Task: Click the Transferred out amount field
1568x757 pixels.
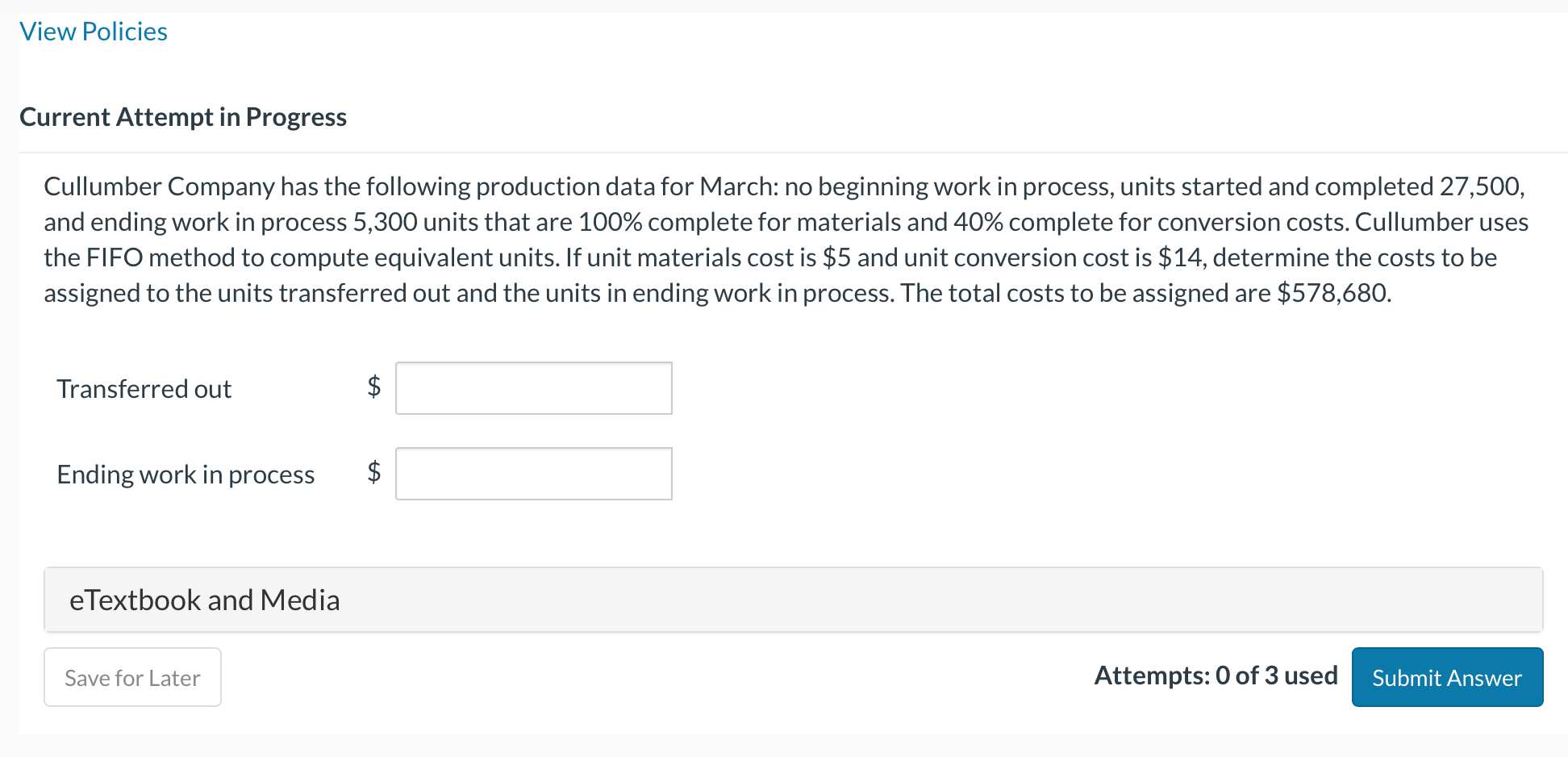Action: (x=533, y=388)
